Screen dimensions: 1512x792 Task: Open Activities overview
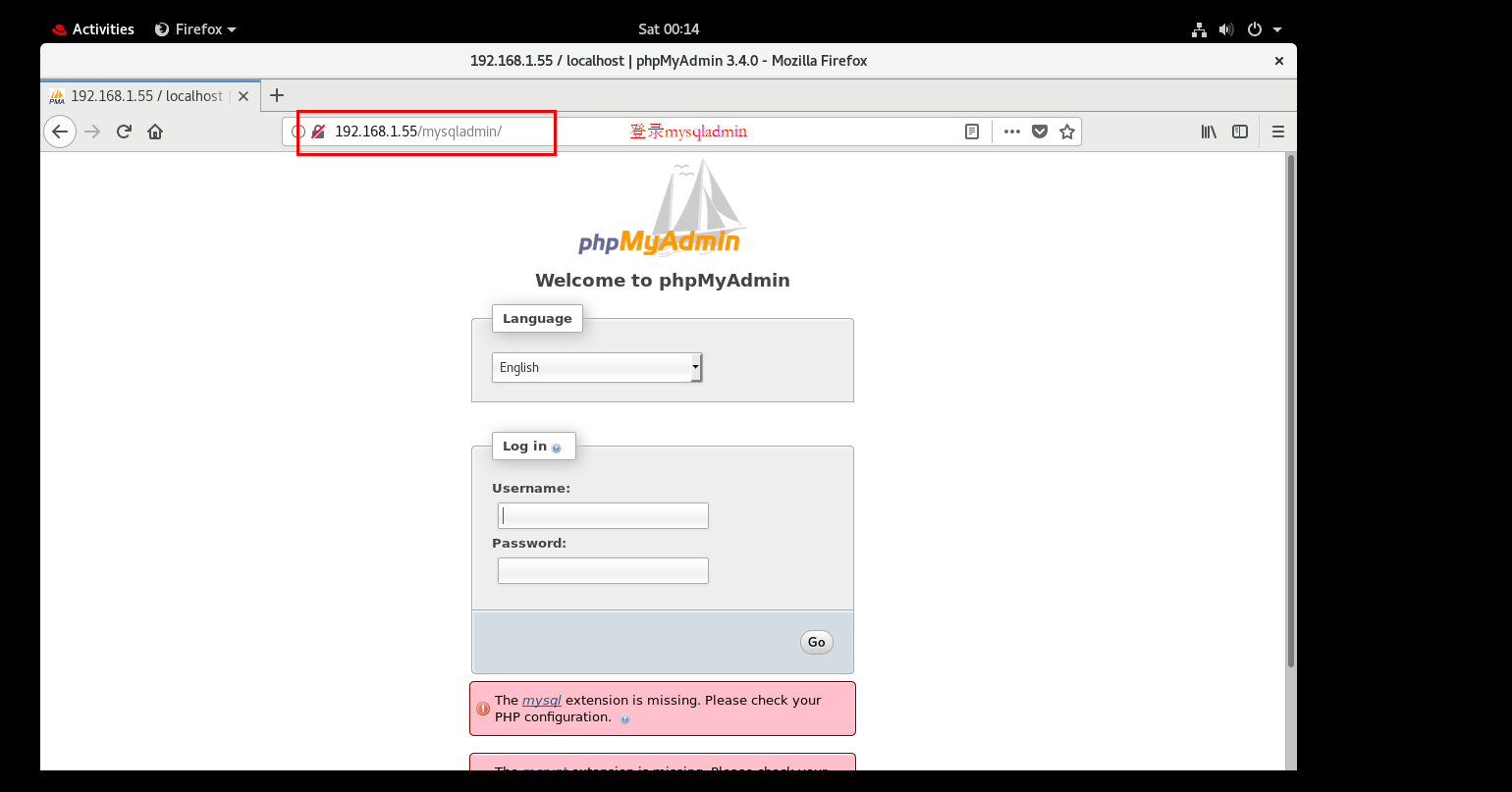tap(93, 29)
